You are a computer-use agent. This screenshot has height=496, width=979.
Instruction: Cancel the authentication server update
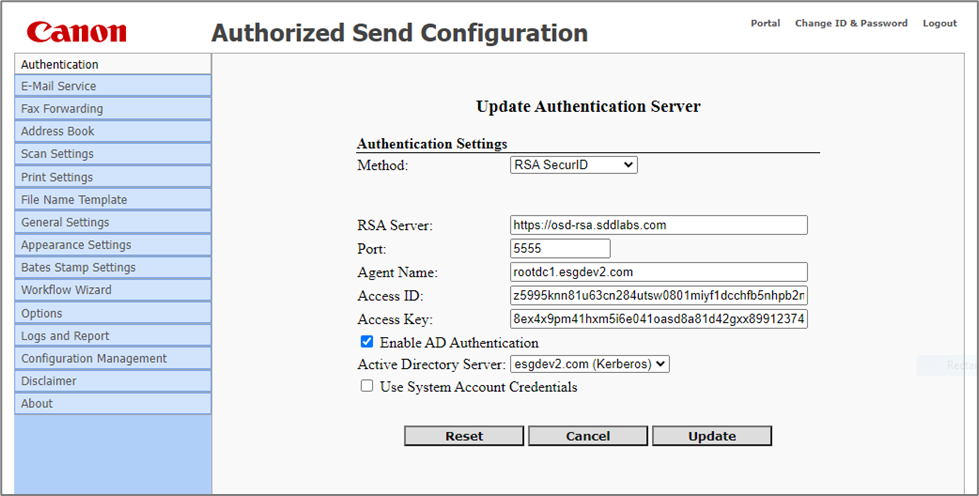[x=588, y=436]
